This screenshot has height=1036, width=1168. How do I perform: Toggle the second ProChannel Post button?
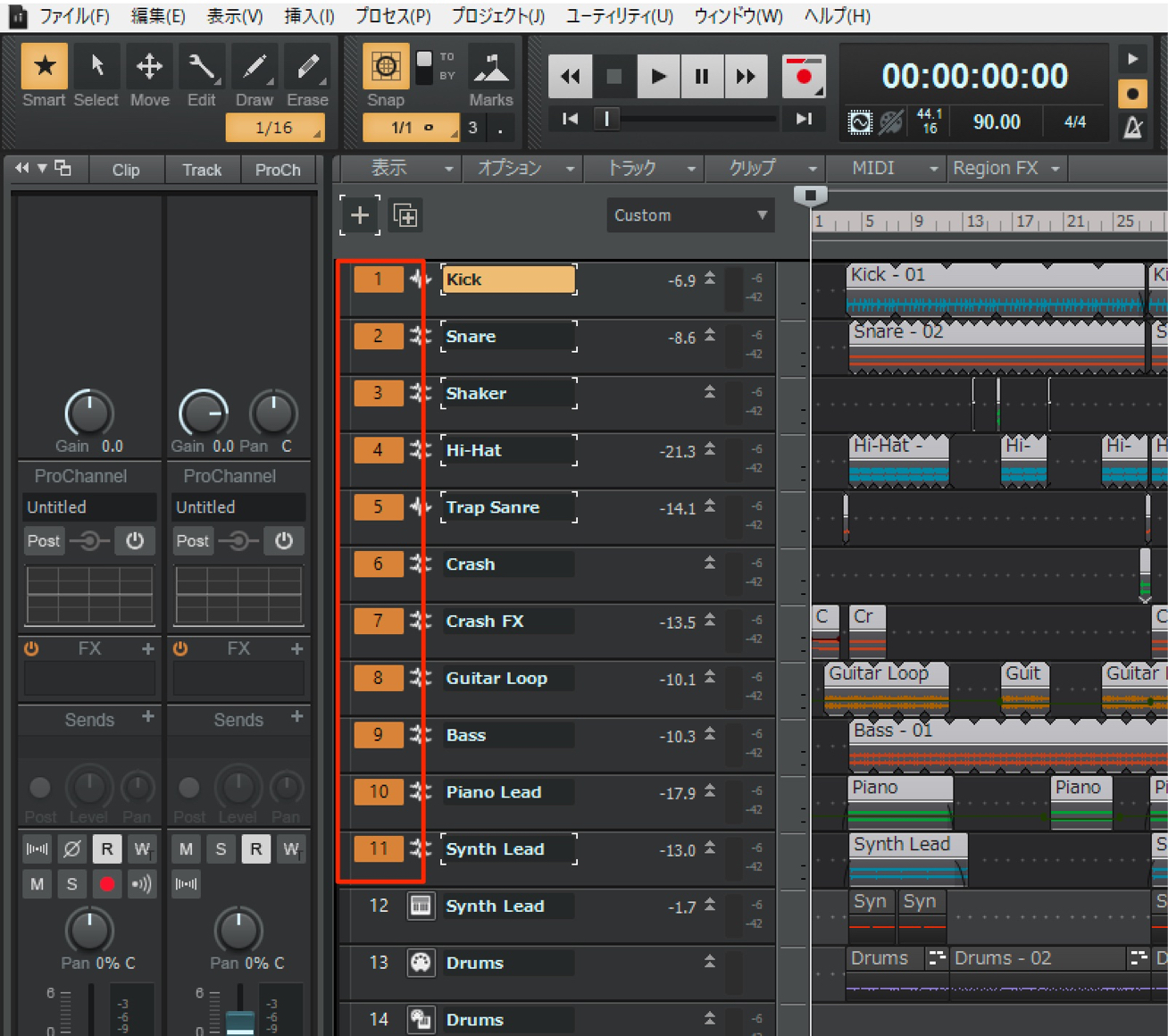tap(192, 540)
